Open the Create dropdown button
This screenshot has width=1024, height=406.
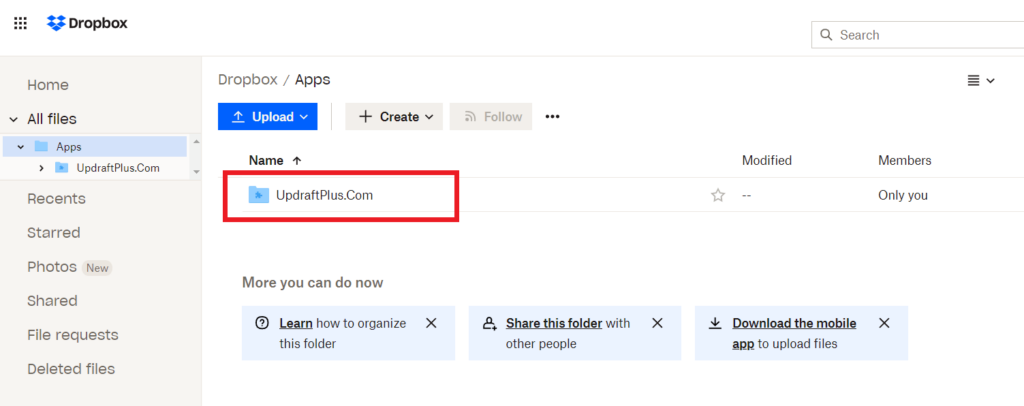click(x=394, y=116)
